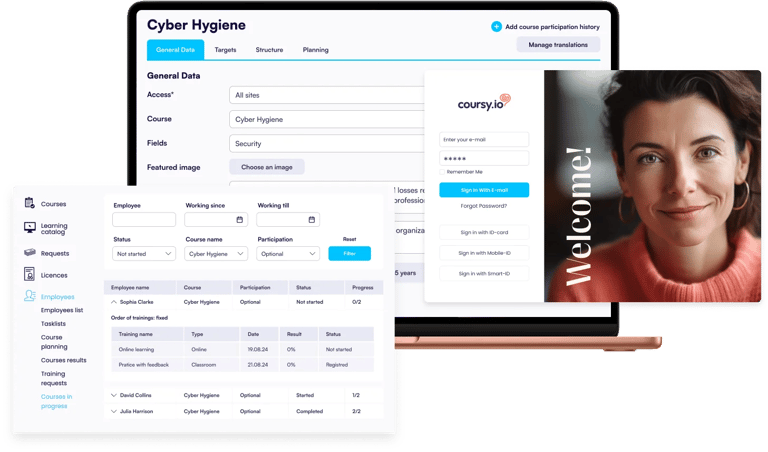Image resolution: width=768 pixels, height=452 pixels.
Task: Click the Forgot Password? link
Action: coord(483,206)
